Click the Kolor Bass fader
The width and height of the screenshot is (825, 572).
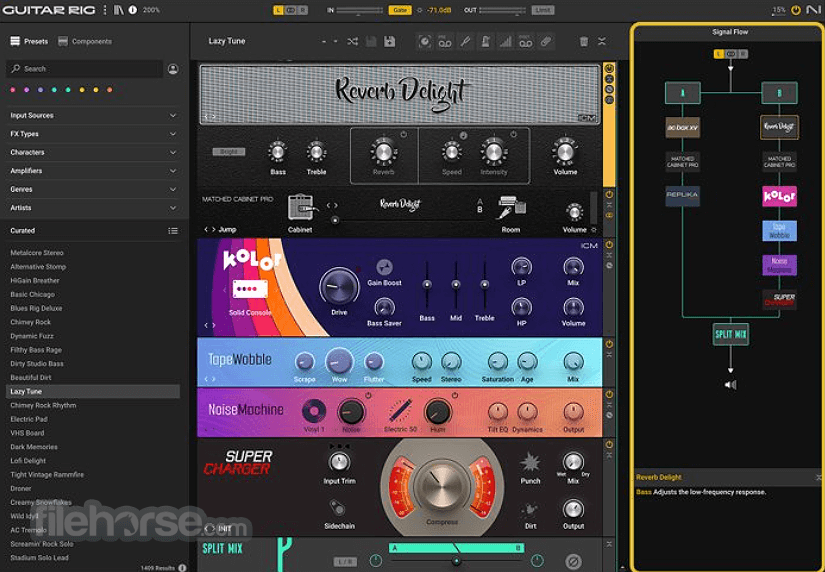427,285
